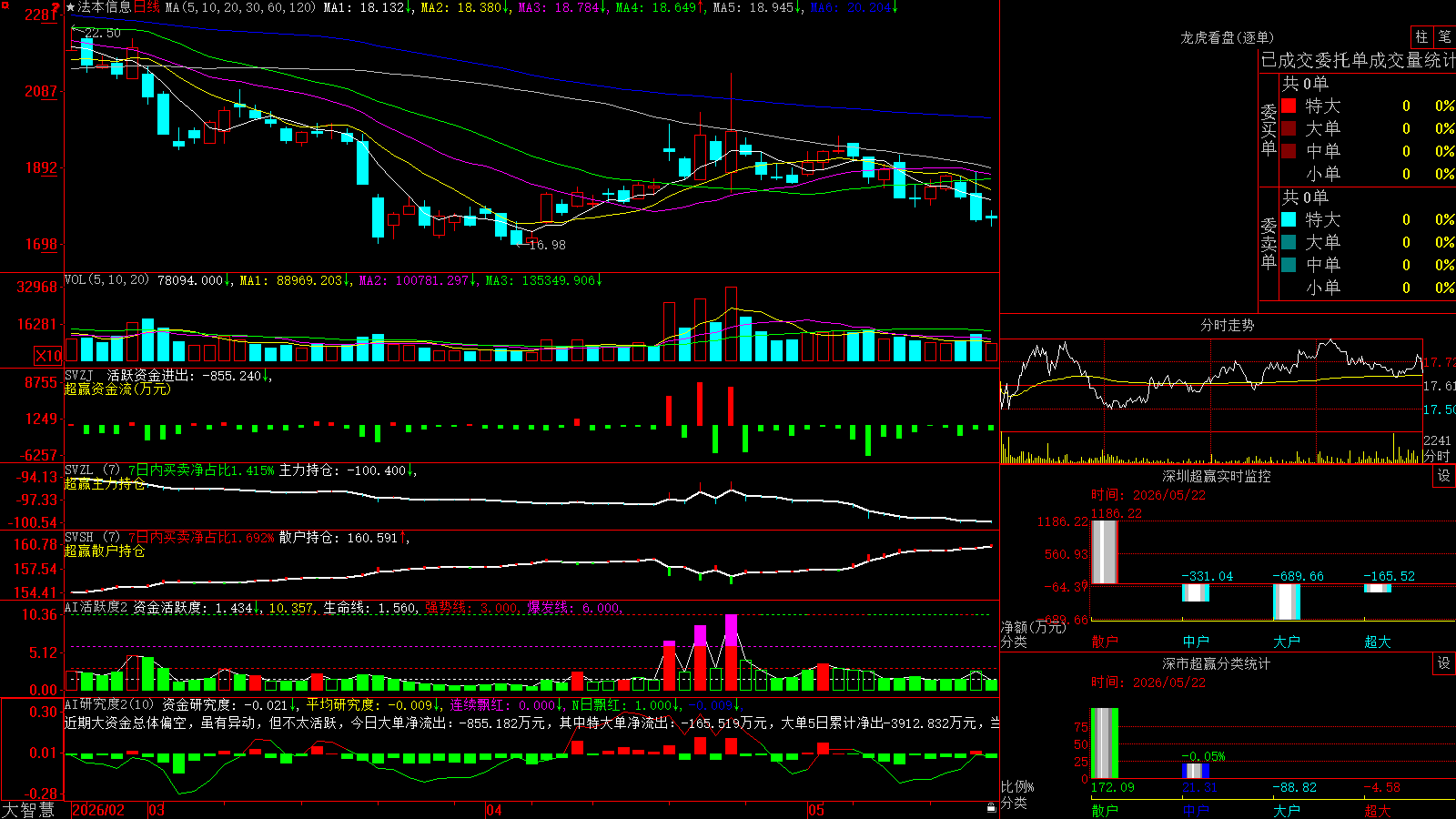Viewport: 1456px width, 819px height.
Task: Click the MA(5,10,20,30,60,120) indicator label
Action: (240, 7)
